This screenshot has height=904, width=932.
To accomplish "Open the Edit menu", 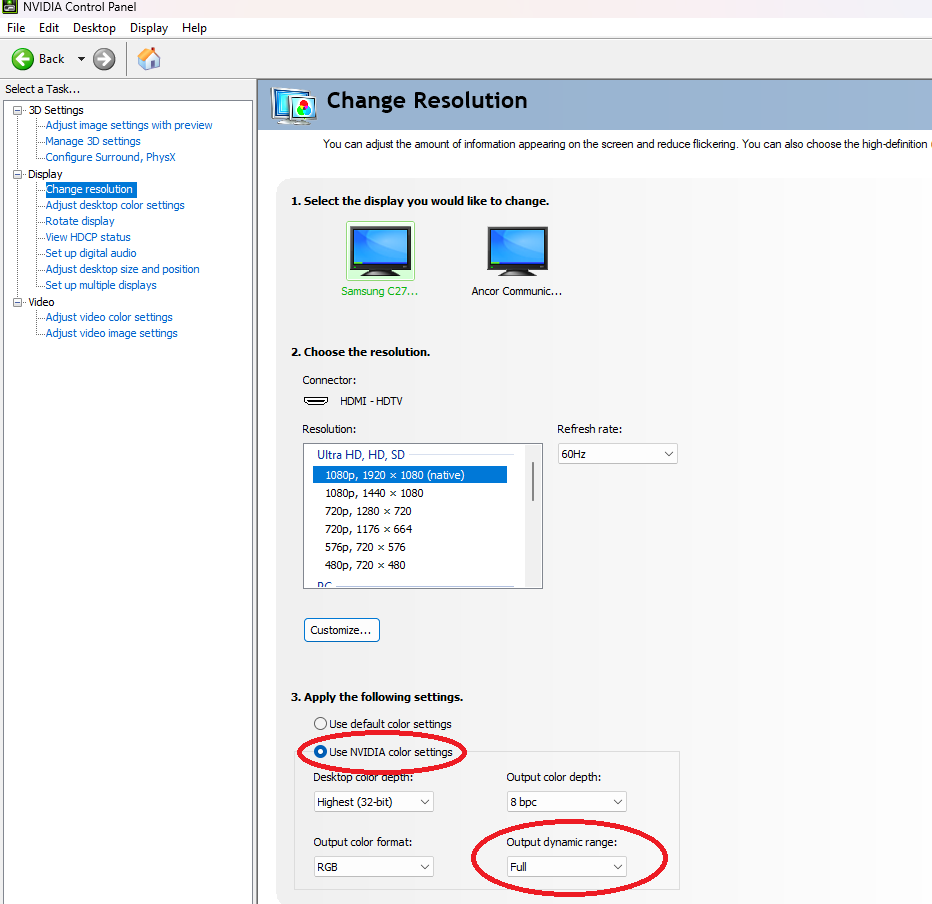I will (x=49, y=28).
